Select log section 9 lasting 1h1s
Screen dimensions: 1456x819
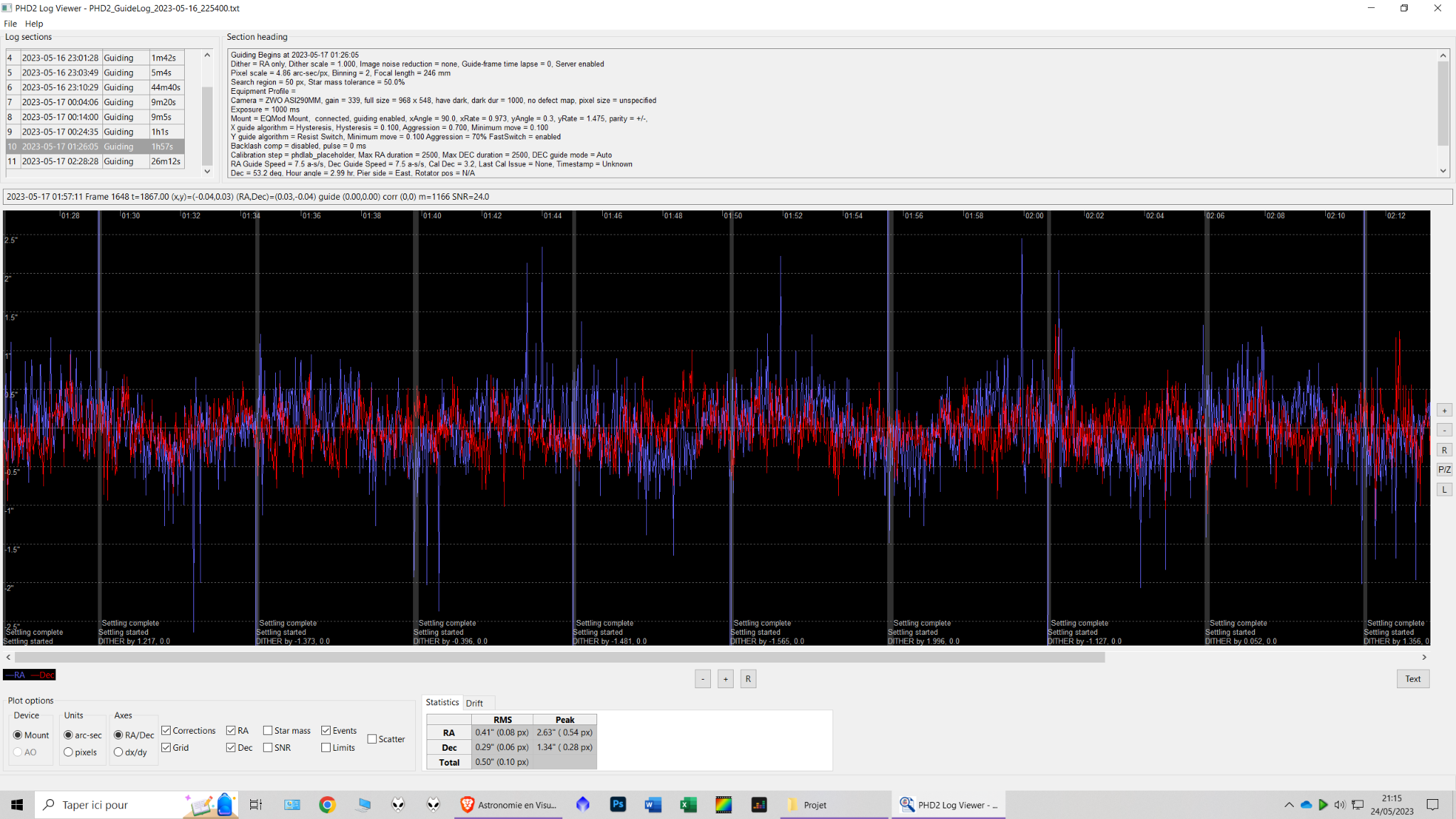click(x=95, y=132)
